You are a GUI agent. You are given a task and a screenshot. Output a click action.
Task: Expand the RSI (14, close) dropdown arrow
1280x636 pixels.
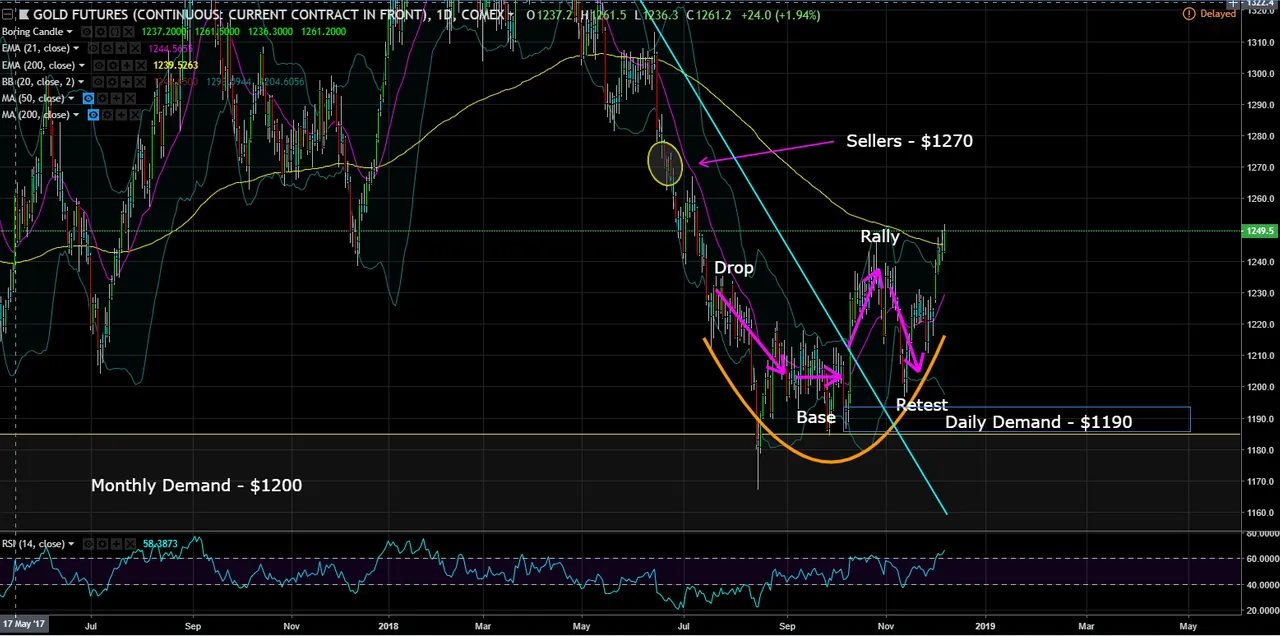coord(70,544)
